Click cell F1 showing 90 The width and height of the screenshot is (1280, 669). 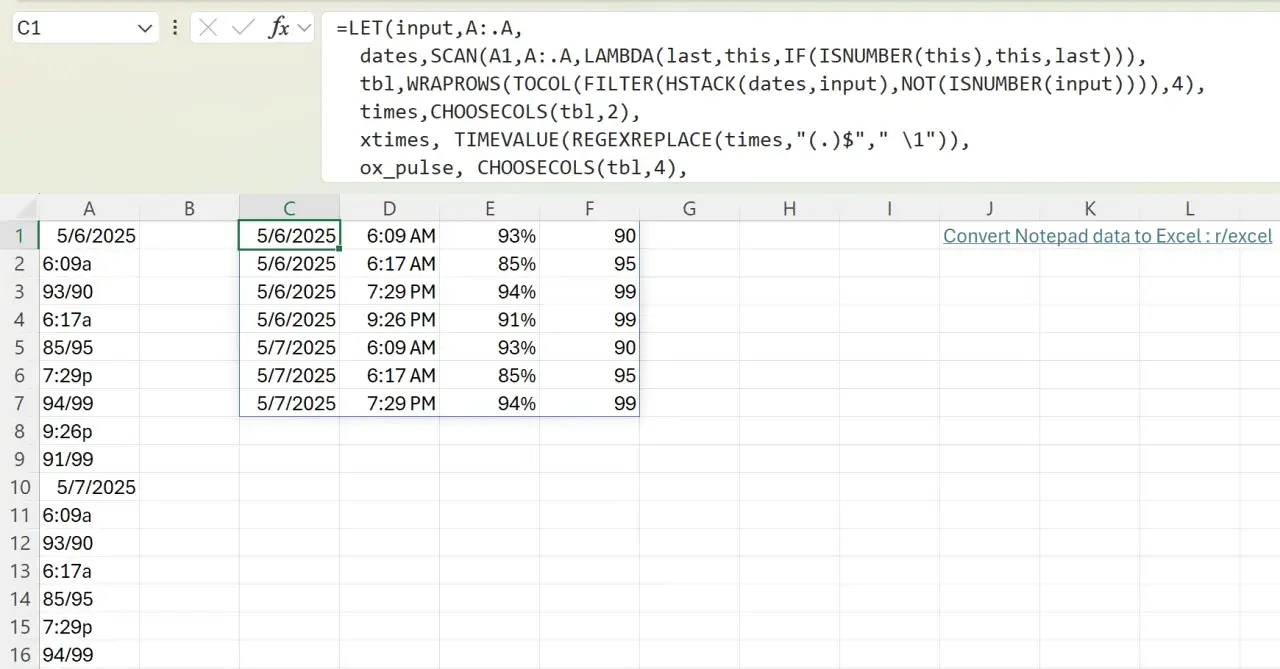click(589, 236)
